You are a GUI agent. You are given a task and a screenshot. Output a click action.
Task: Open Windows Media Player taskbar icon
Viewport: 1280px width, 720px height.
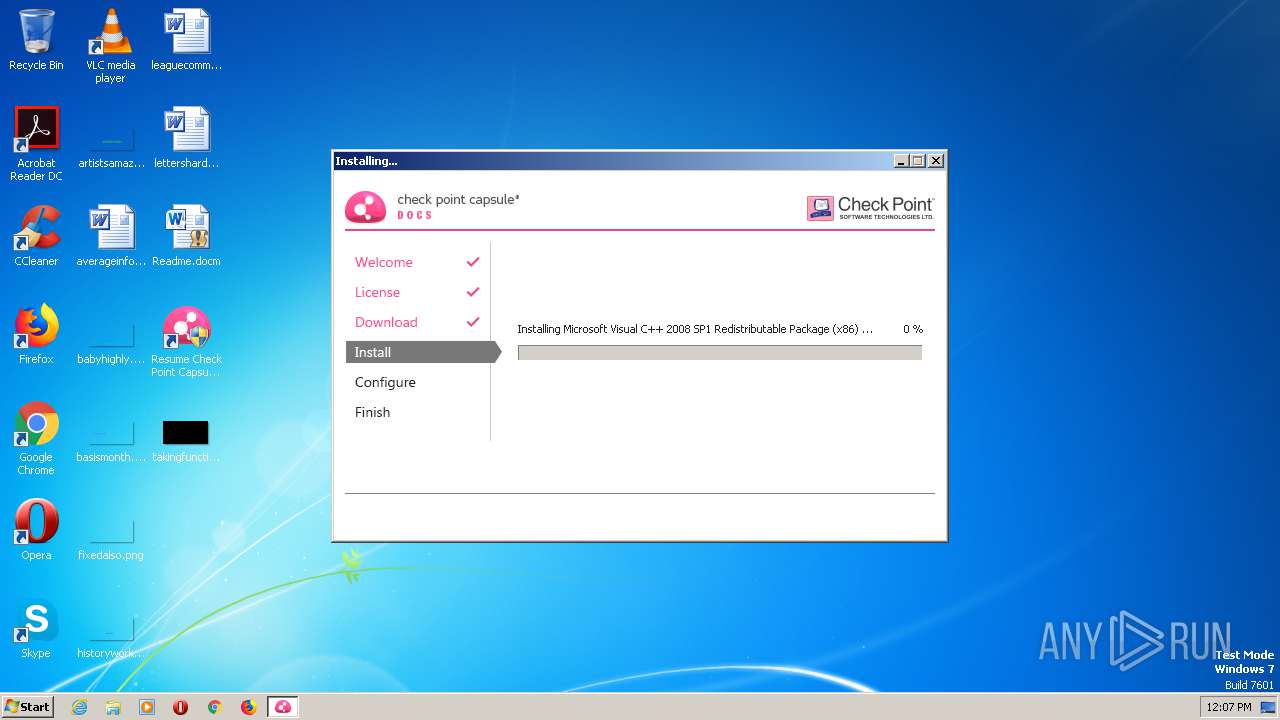coord(147,707)
